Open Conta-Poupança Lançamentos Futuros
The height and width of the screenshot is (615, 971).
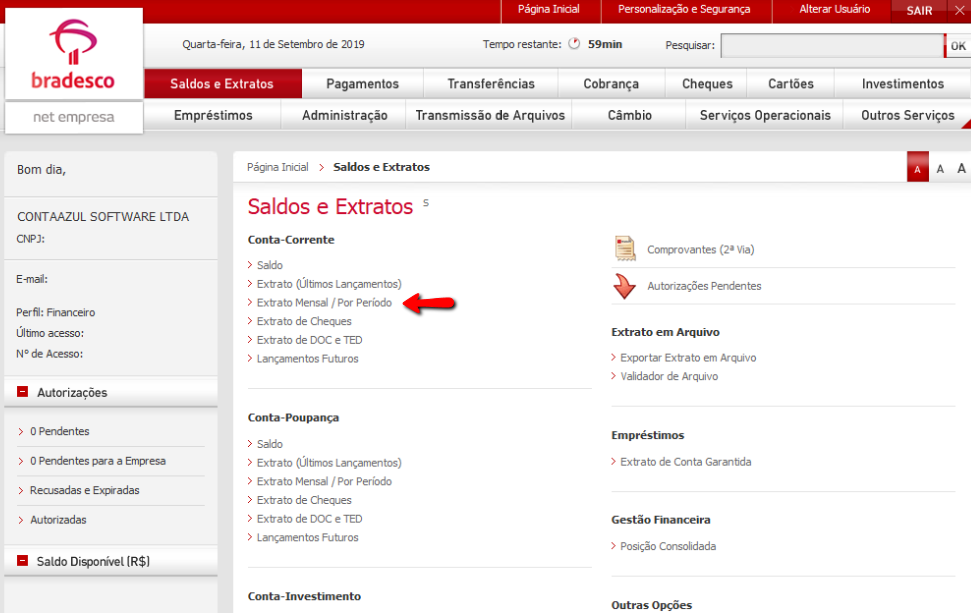tap(307, 537)
